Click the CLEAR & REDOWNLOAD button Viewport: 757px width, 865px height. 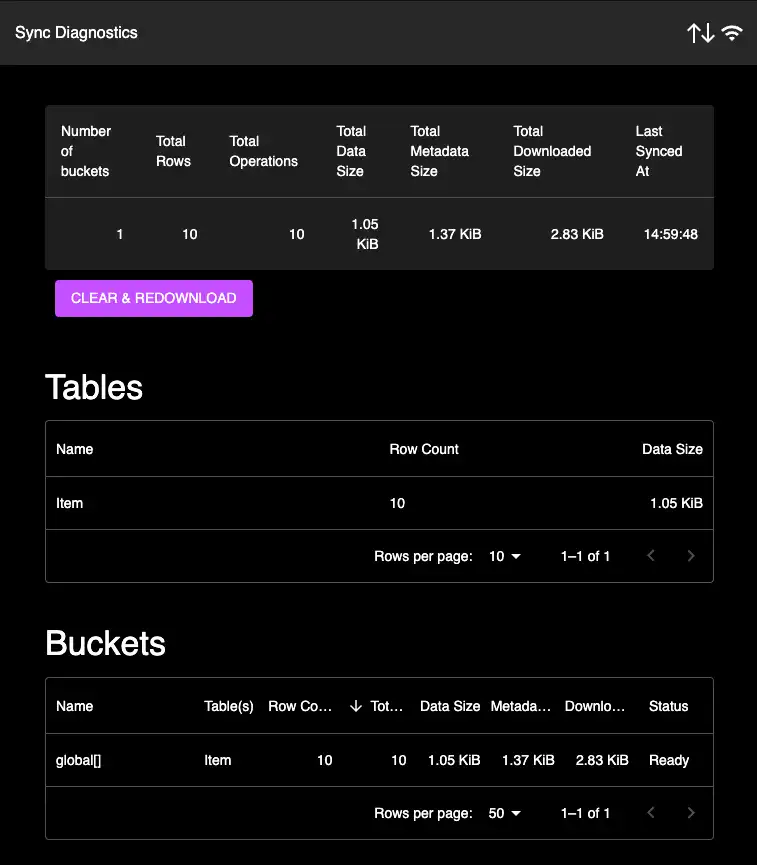tap(153, 298)
